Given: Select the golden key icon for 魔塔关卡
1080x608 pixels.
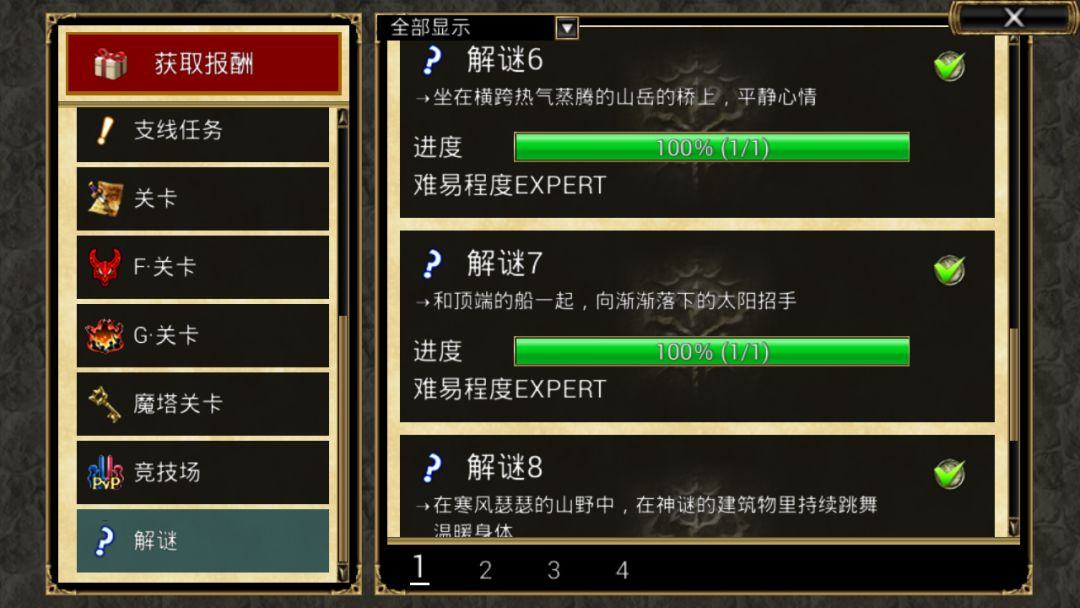Looking at the screenshot, I should coord(105,403).
